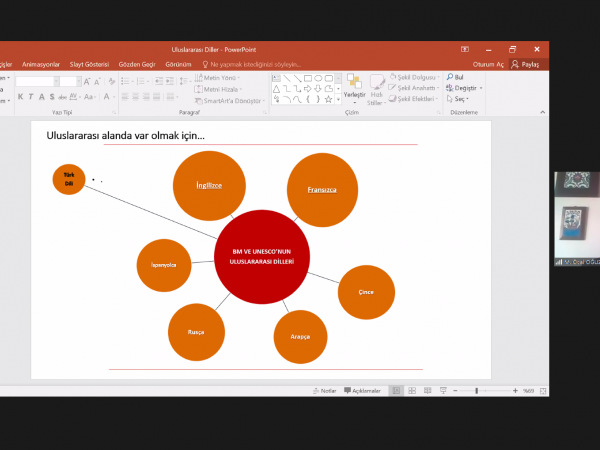Select the İngilizce circle on slide
Image resolution: width=600 pixels, height=450 pixels.
209,186
